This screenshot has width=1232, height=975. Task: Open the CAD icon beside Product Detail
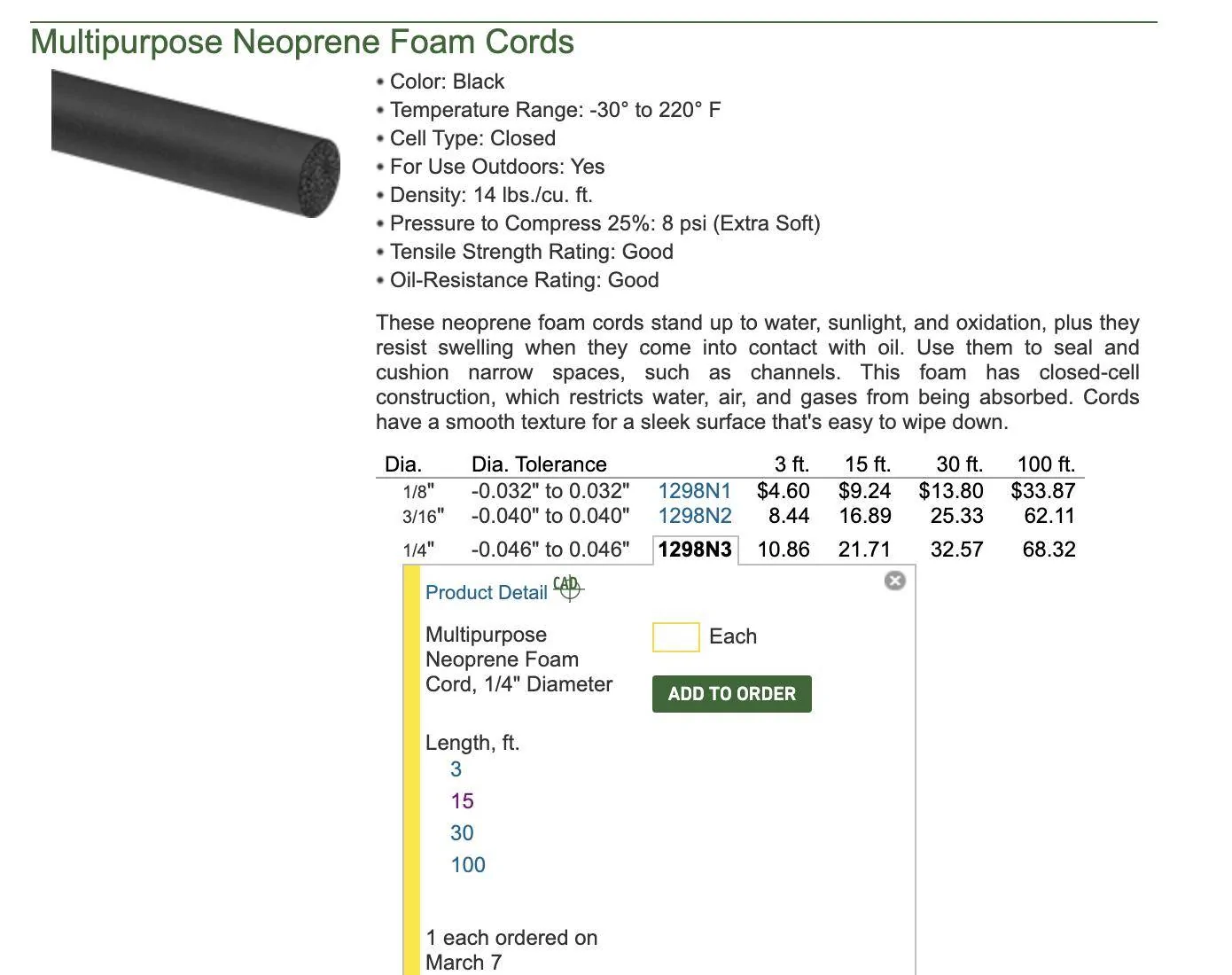coord(568,588)
